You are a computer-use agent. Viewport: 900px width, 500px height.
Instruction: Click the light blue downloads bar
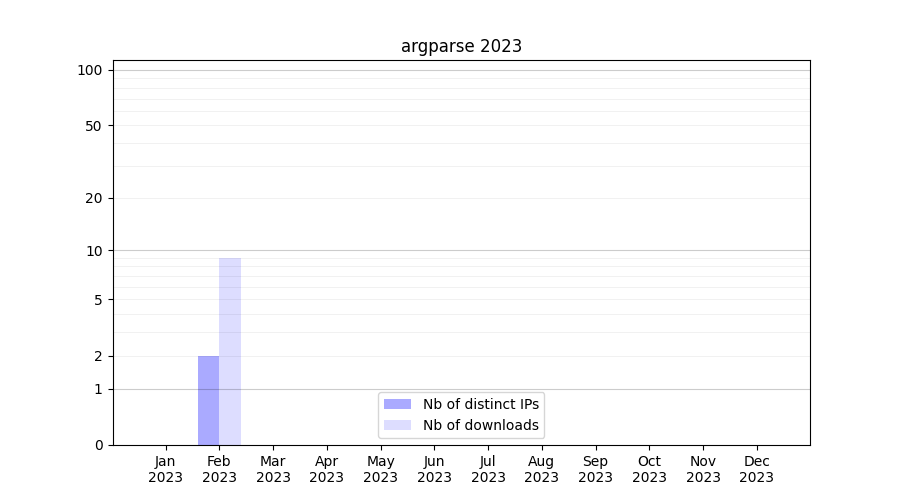click(x=230, y=351)
